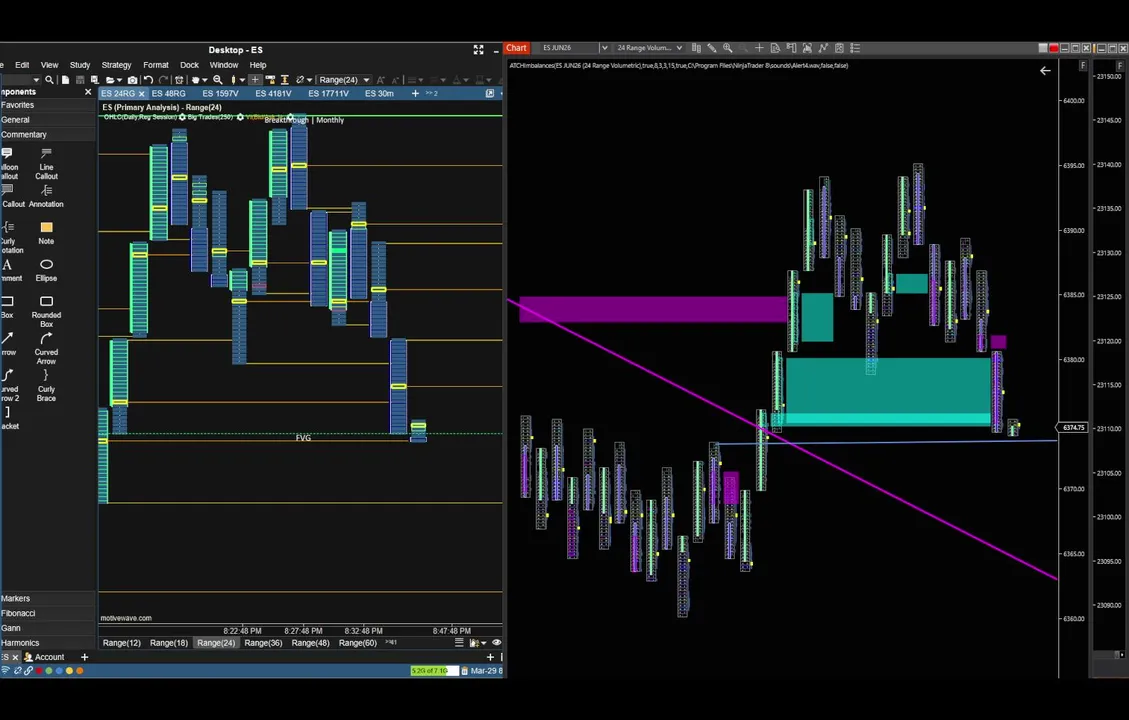Select the hand pan tool icon
Viewport: 1129px width, 720px height.
pyautogui.click(x=195, y=80)
